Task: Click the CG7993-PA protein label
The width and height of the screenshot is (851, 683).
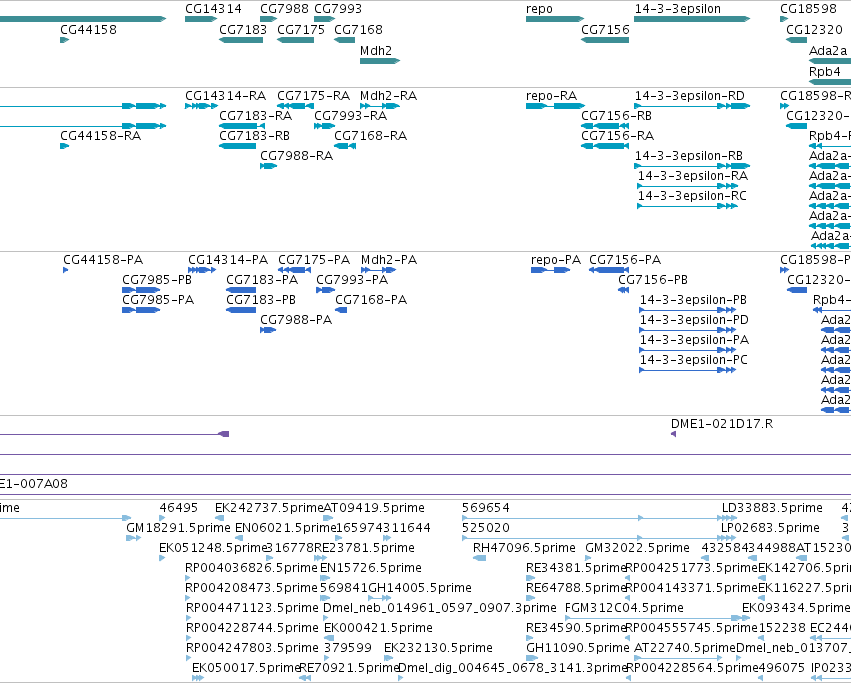Action: [352, 280]
